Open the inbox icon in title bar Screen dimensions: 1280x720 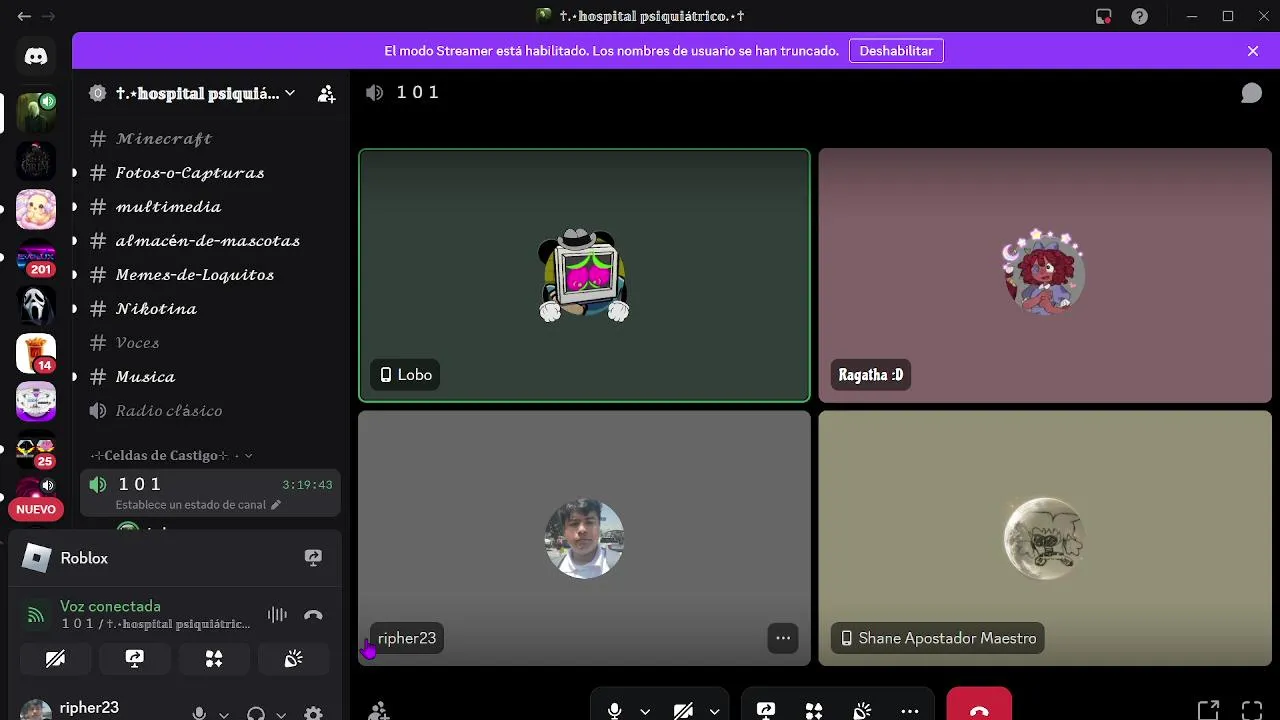pyautogui.click(x=1103, y=16)
